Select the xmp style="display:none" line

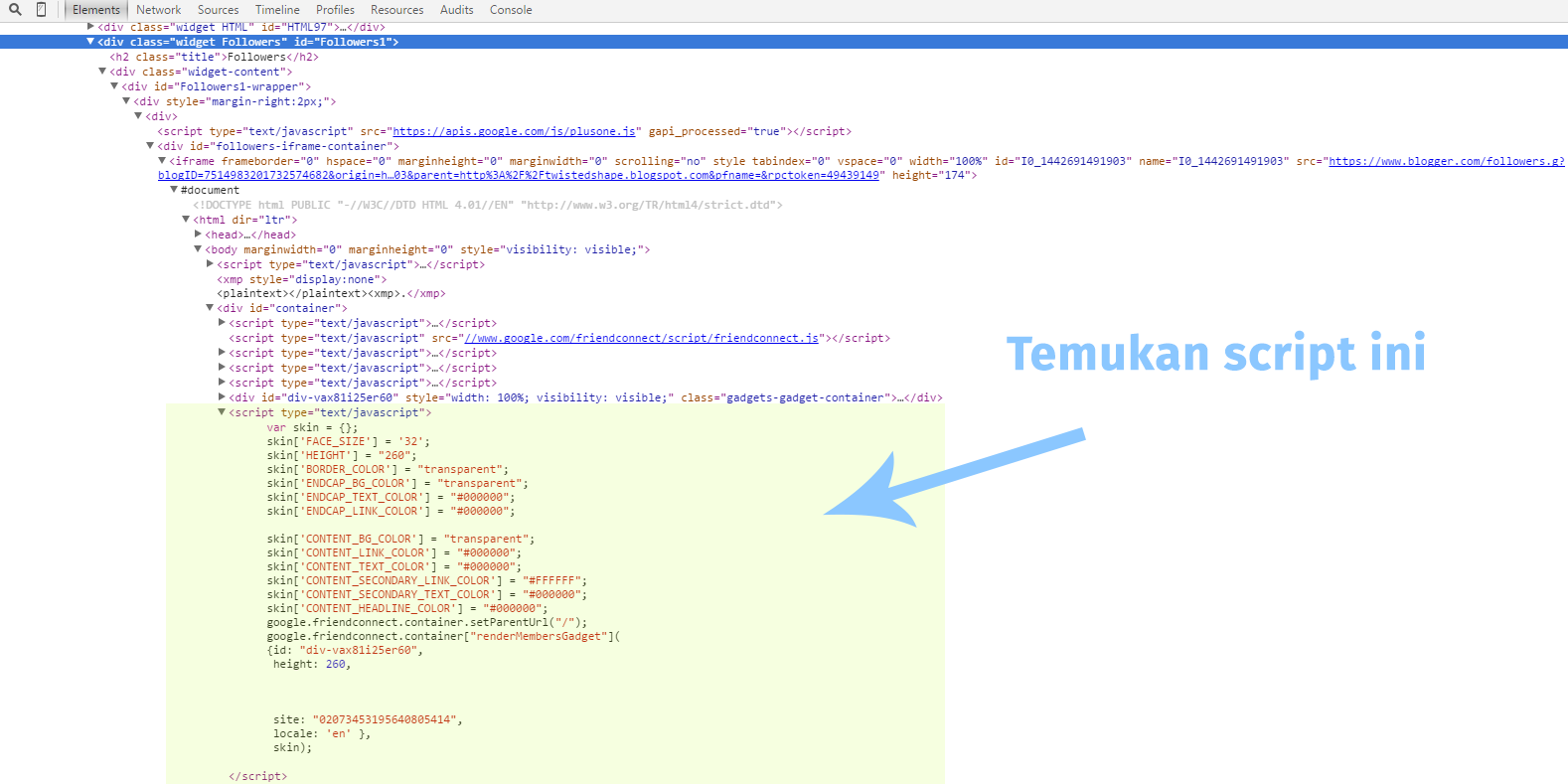(302, 279)
